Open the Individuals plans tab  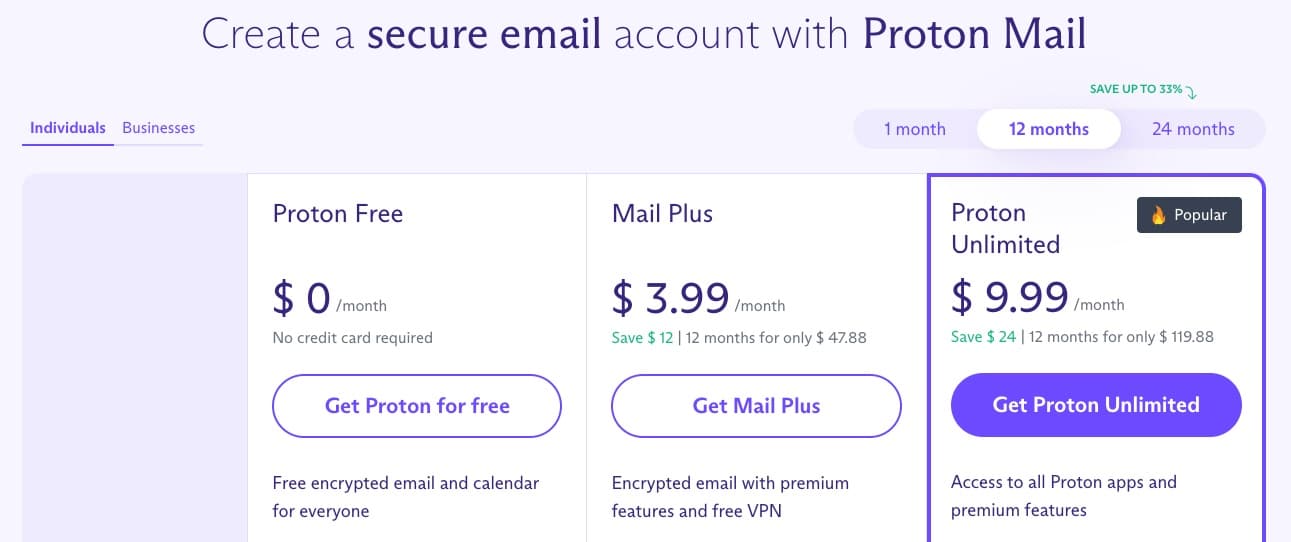pos(68,128)
